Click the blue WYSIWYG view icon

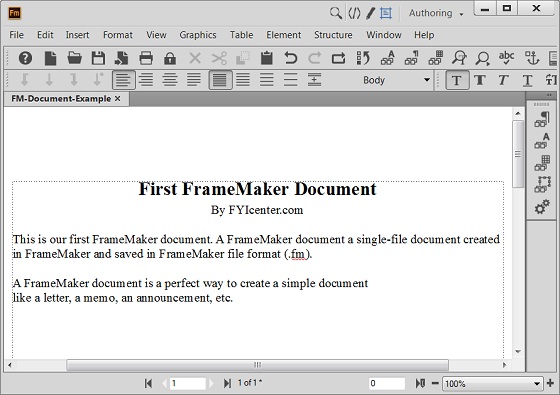tap(386, 13)
